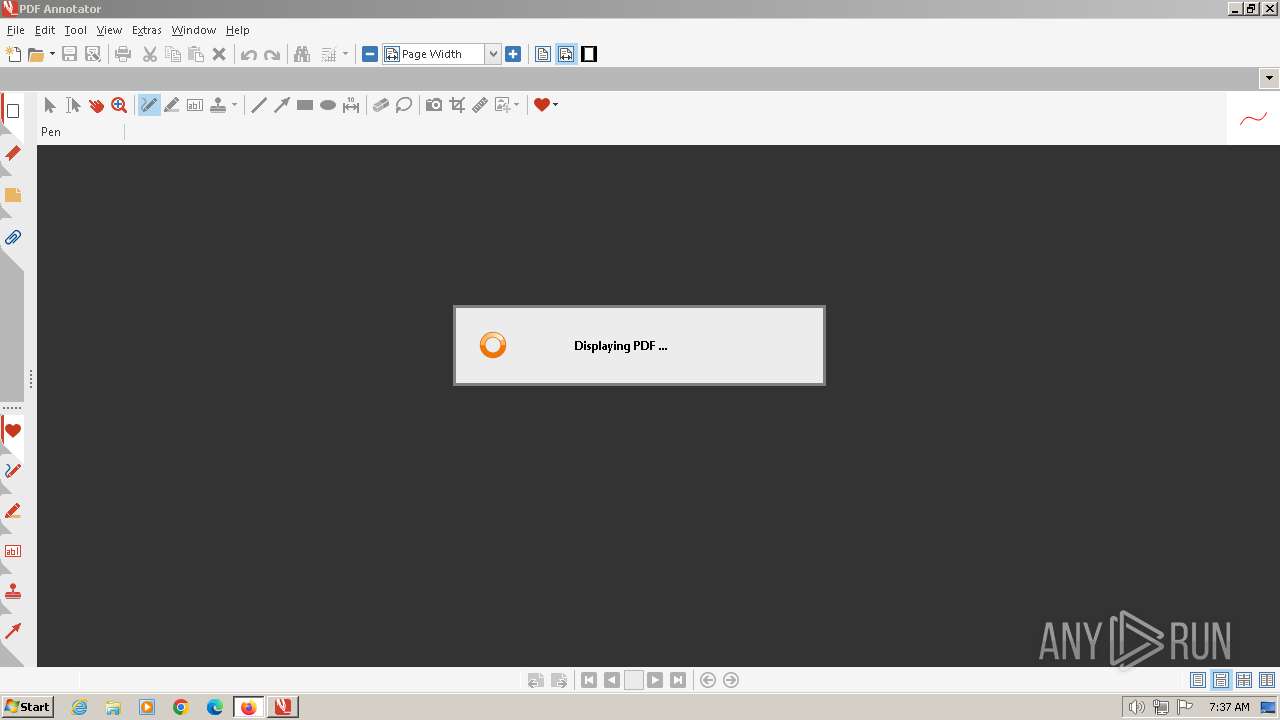The height and width of the screenshot is (720, 1280).
Task: Open the Annotations note sidebar tab
Action: tap(12, 195)
